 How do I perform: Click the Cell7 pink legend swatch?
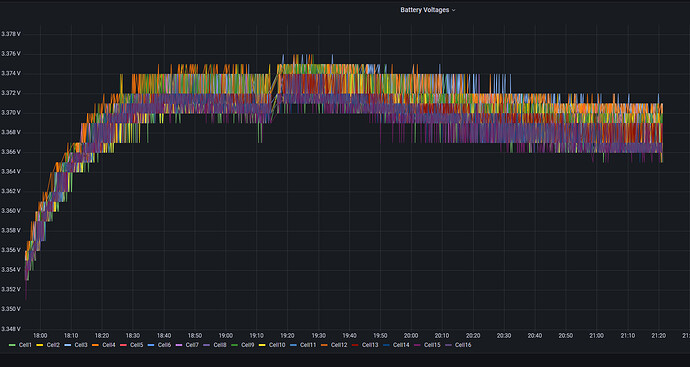[x=180, y=345]
